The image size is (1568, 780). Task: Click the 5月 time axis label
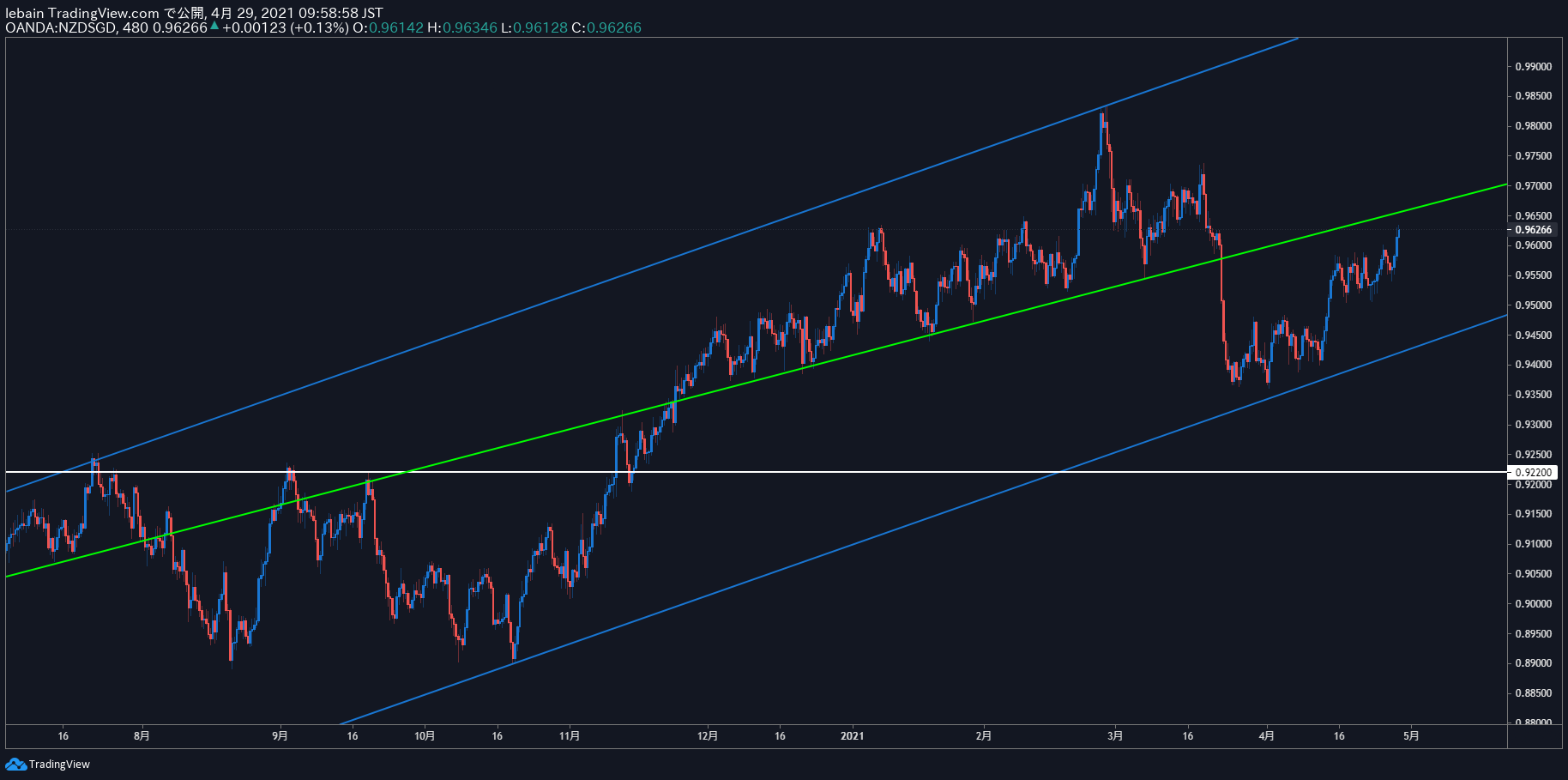click(x=1411, y=735)
